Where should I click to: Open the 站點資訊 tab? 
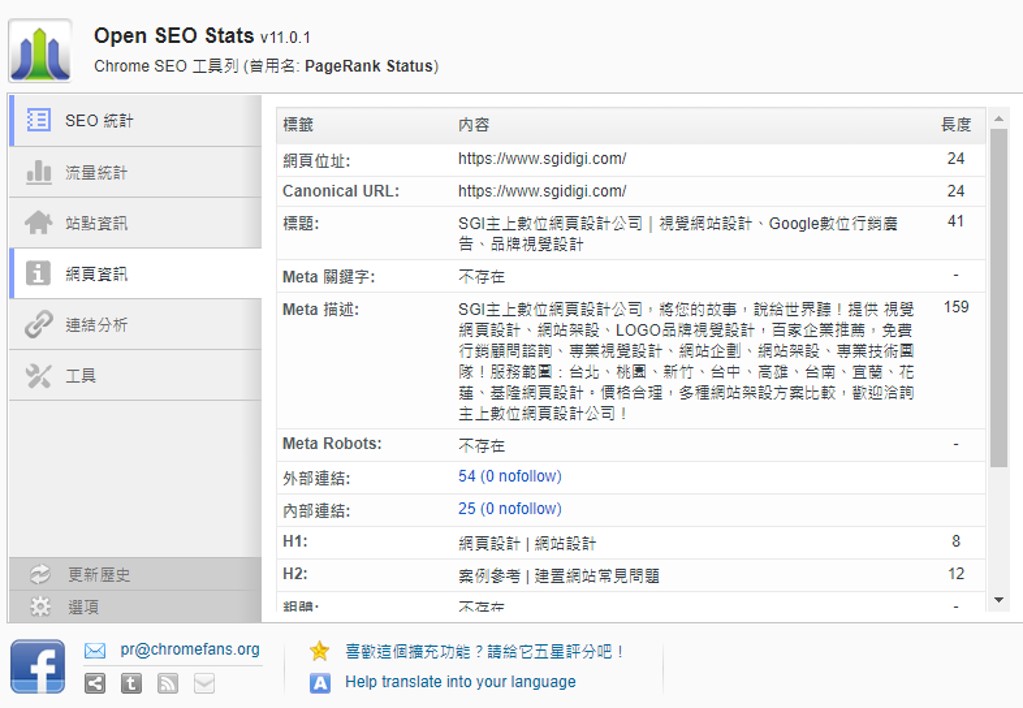click(136, 223)
